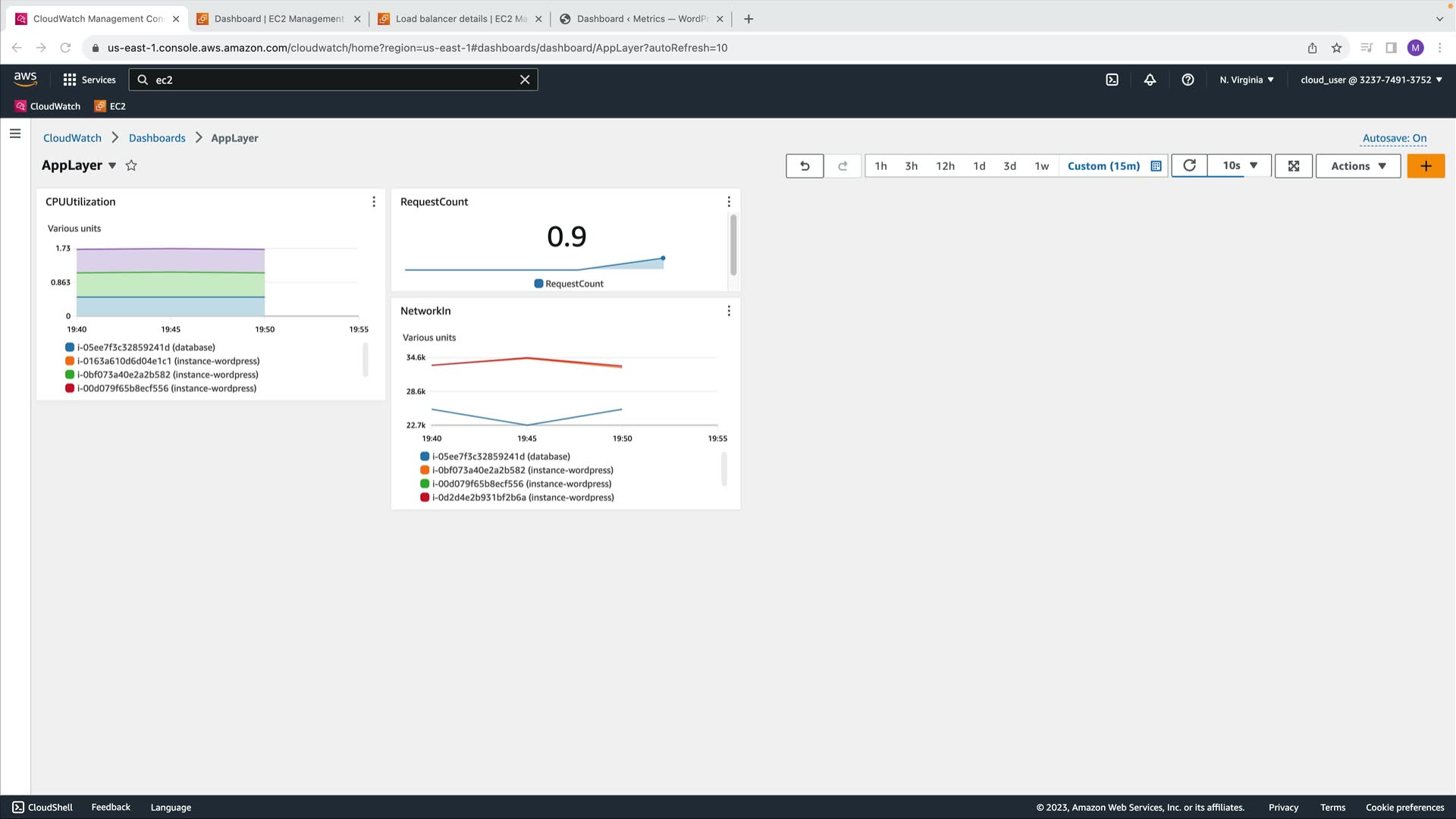Image resolution: width=1456 pixels, height=819 pixels.
Task: Open the EC2 shortcut in the favorites bar
Action: pos(110,106)
